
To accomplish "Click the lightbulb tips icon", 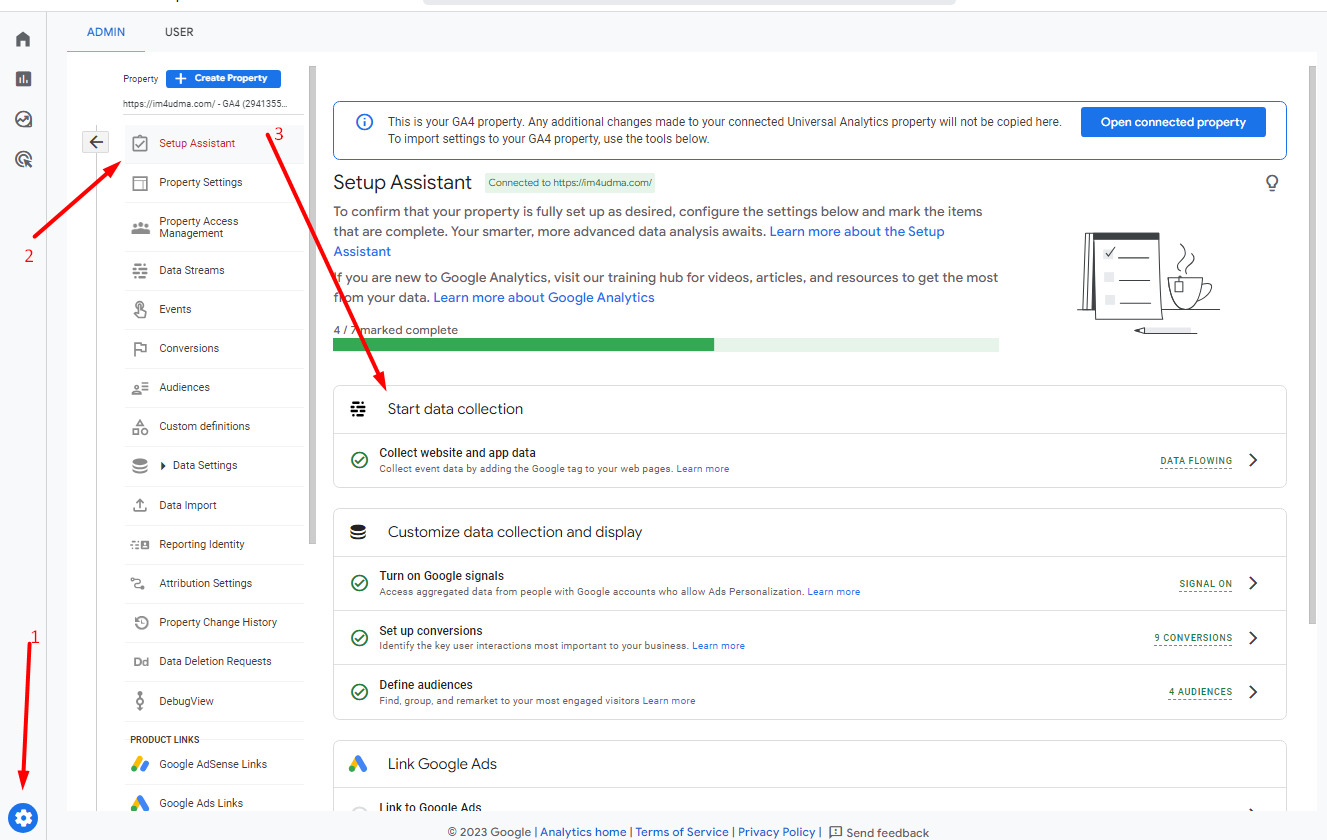I will [x=1272, y=183].
